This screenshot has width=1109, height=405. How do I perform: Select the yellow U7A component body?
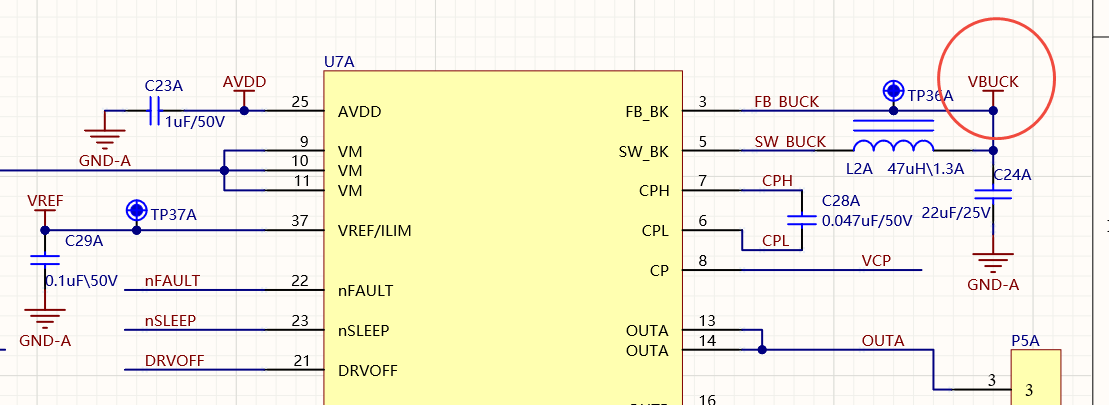point(503,237)
